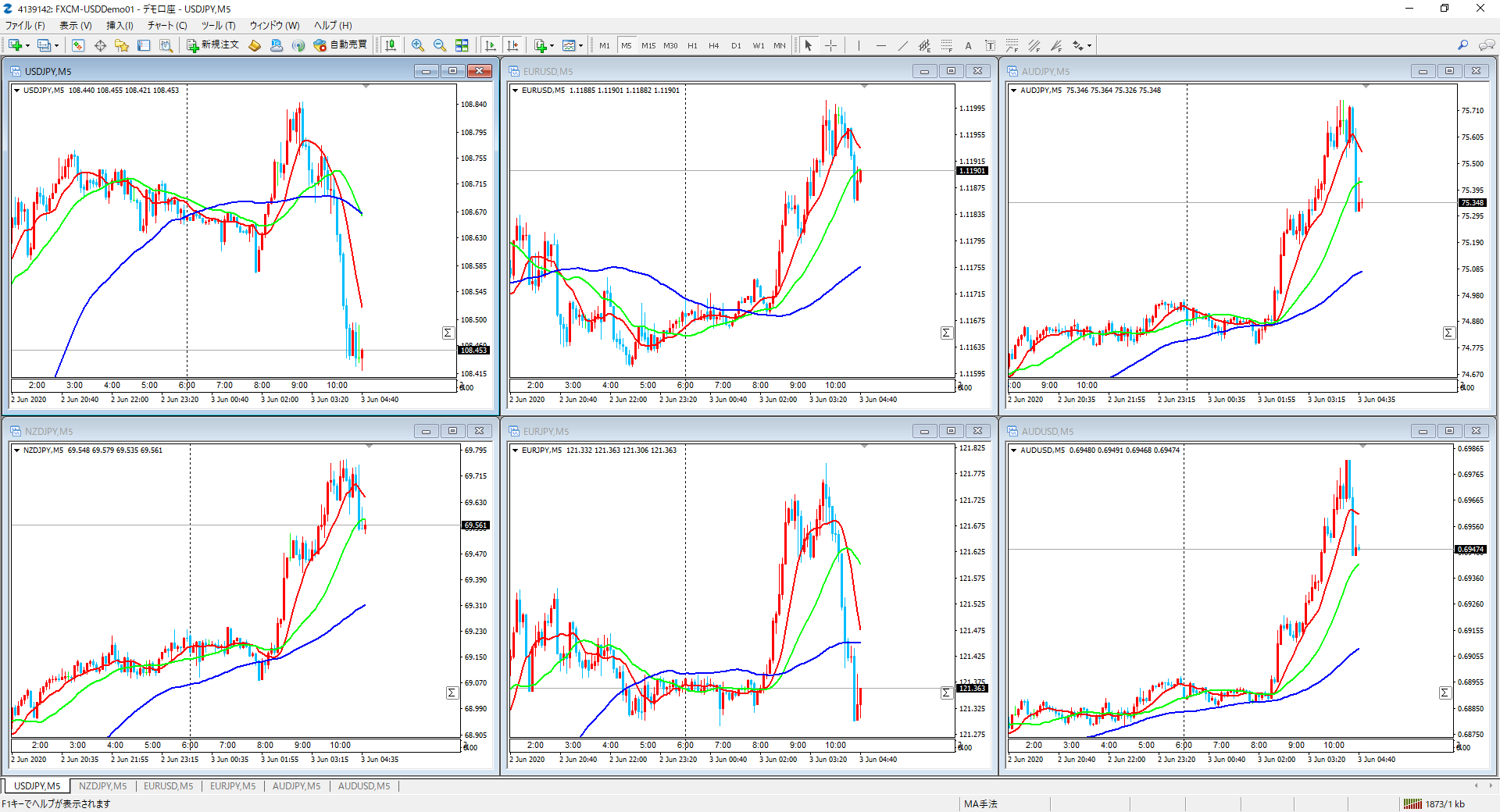Switch timeframe to H1
This screenshot has height=812, width=1500.
tap(692, 45)
